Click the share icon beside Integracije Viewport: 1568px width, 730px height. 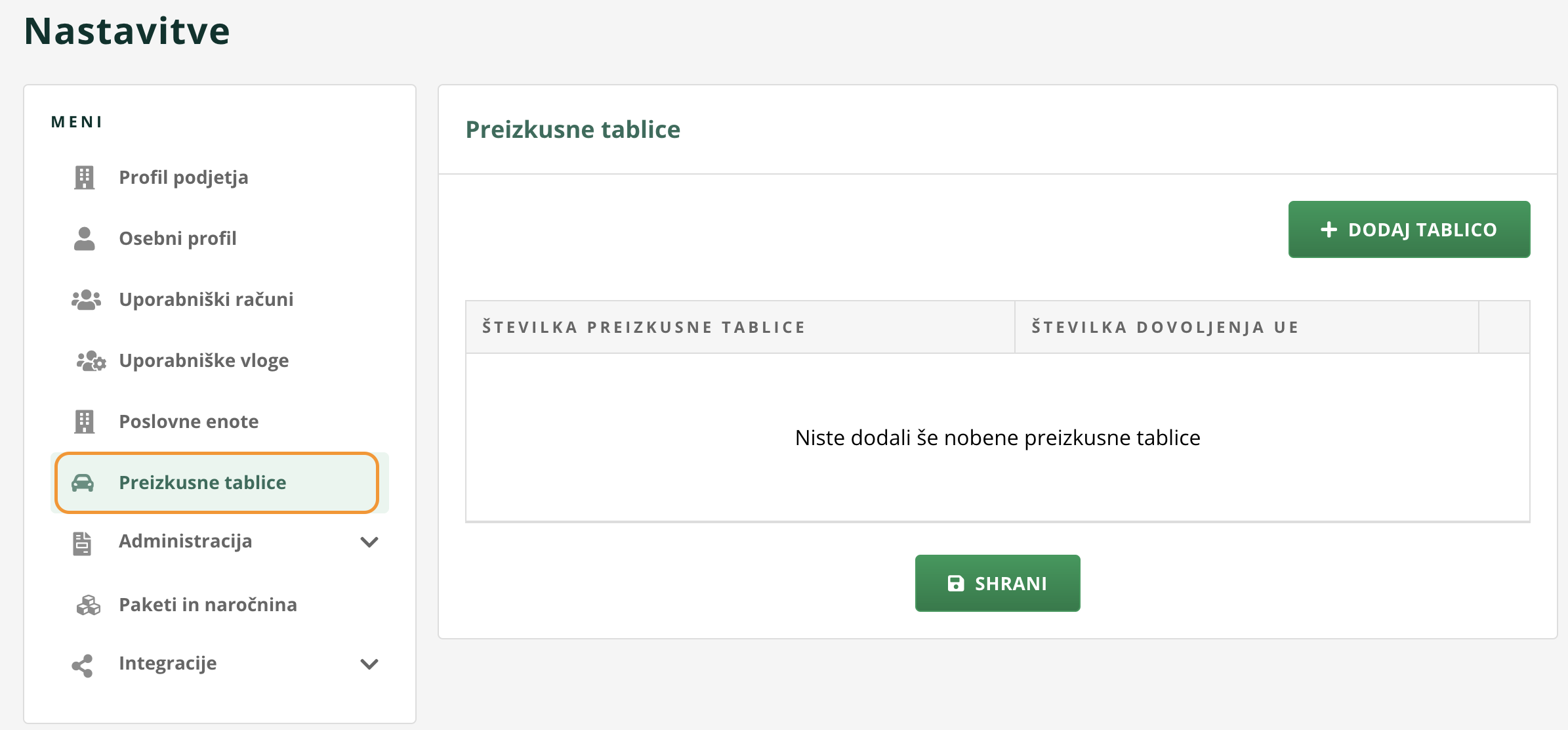pyautogui.click(x=83, y=665)
